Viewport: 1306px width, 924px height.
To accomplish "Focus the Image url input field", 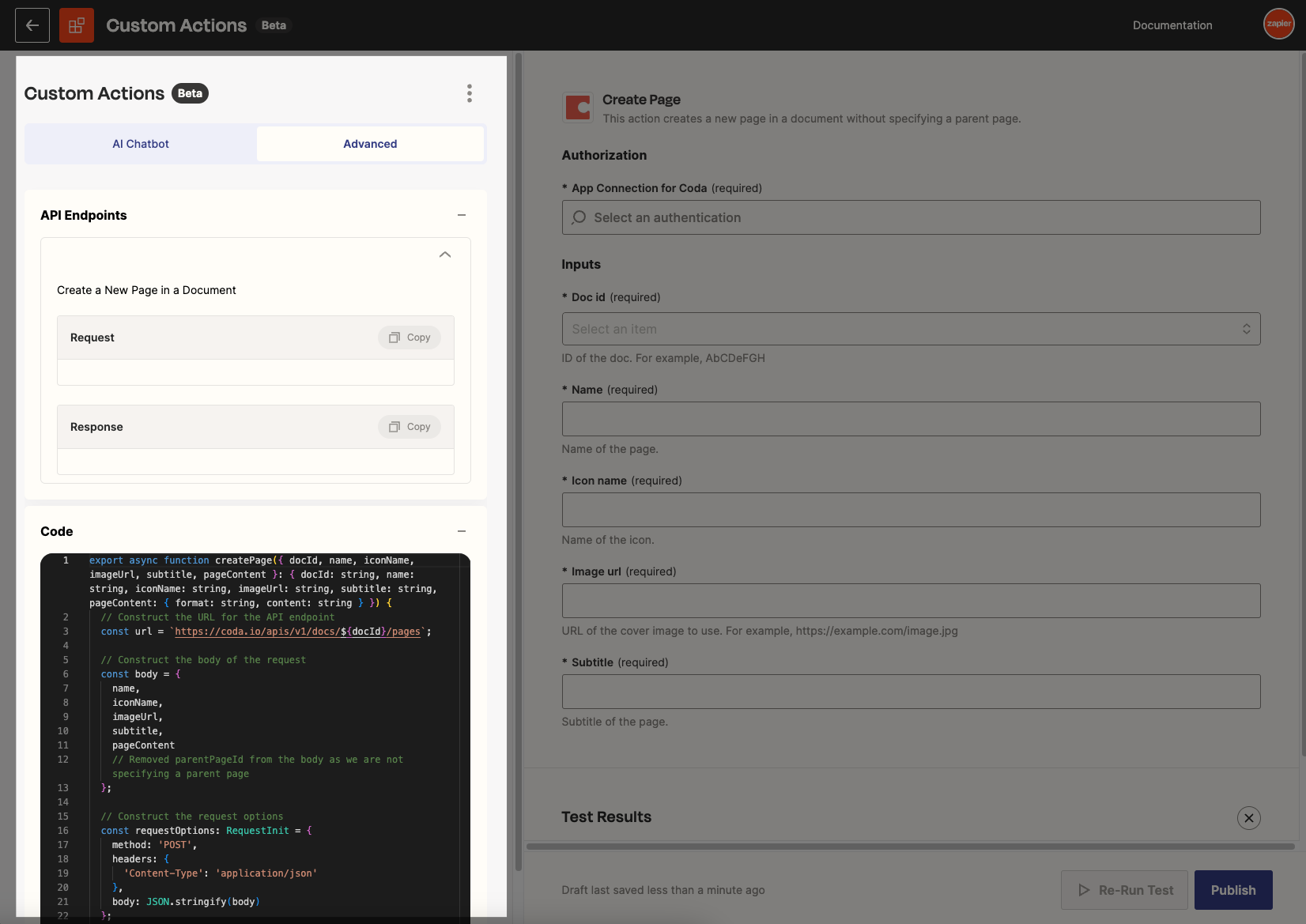I will (x=911, y=601).
